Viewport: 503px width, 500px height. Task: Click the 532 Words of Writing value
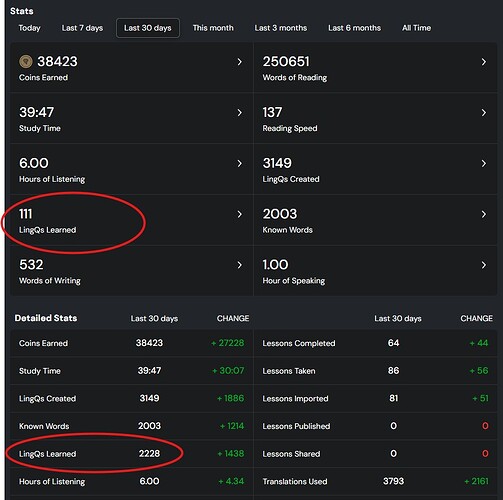tap(31, 265)
